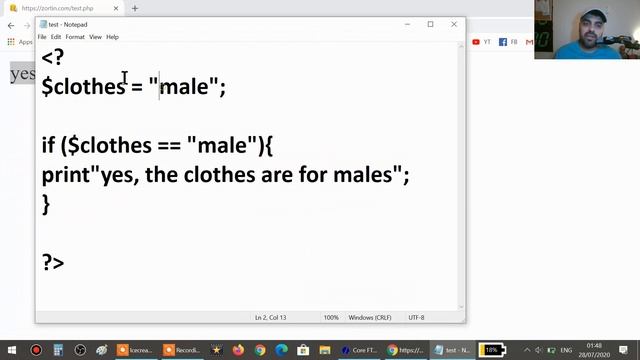Open the File menu in Notepad
The width and height of the screenshot is (640, 360).
[42, 37]
